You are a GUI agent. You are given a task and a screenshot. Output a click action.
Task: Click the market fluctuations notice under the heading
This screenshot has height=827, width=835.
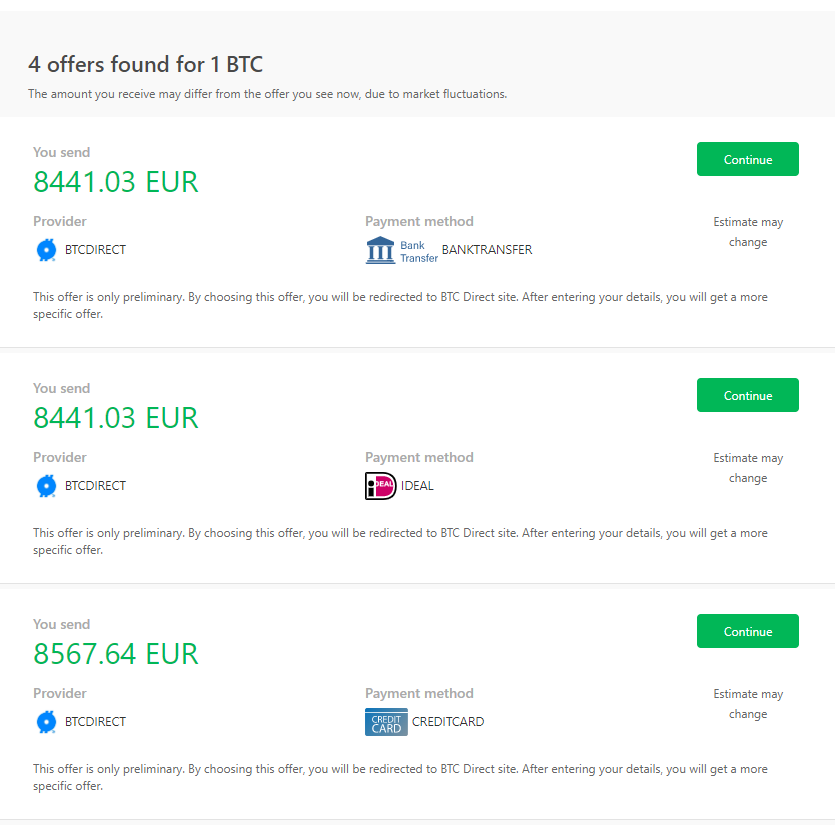click(268, 93)
